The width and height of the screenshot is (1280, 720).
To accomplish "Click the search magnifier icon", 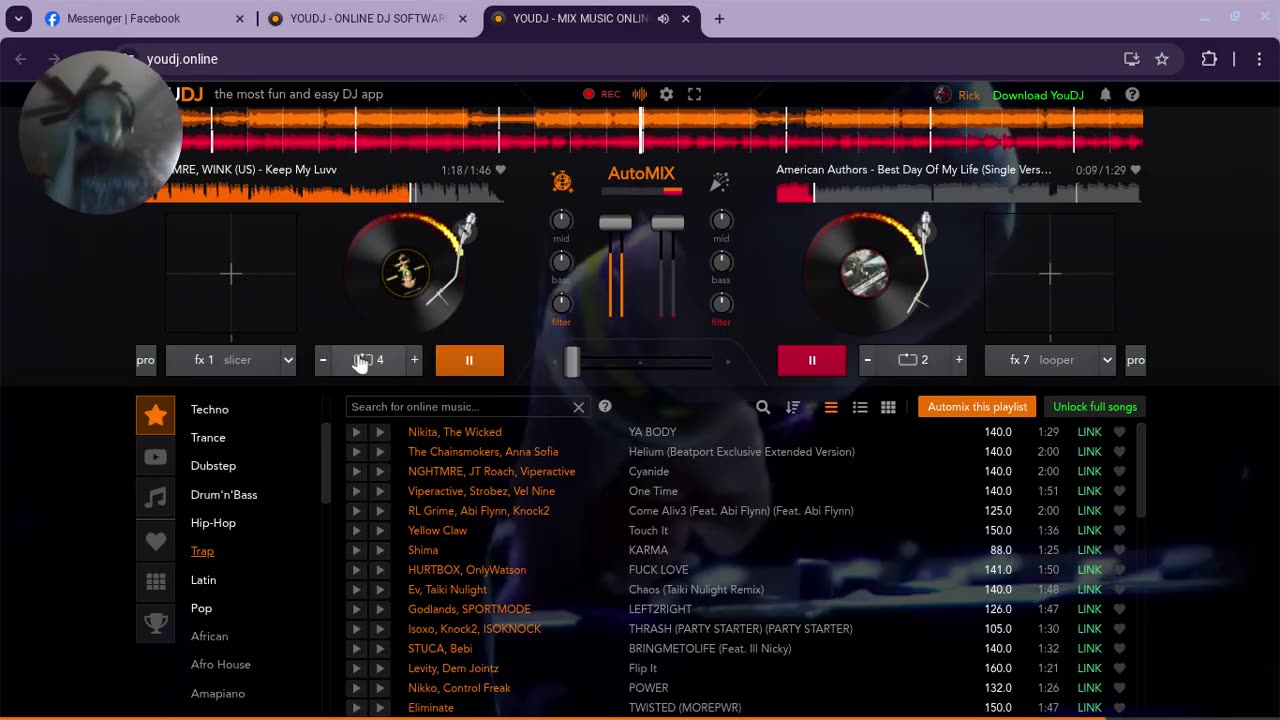I will pyautogui.click(x=763, y=407).
